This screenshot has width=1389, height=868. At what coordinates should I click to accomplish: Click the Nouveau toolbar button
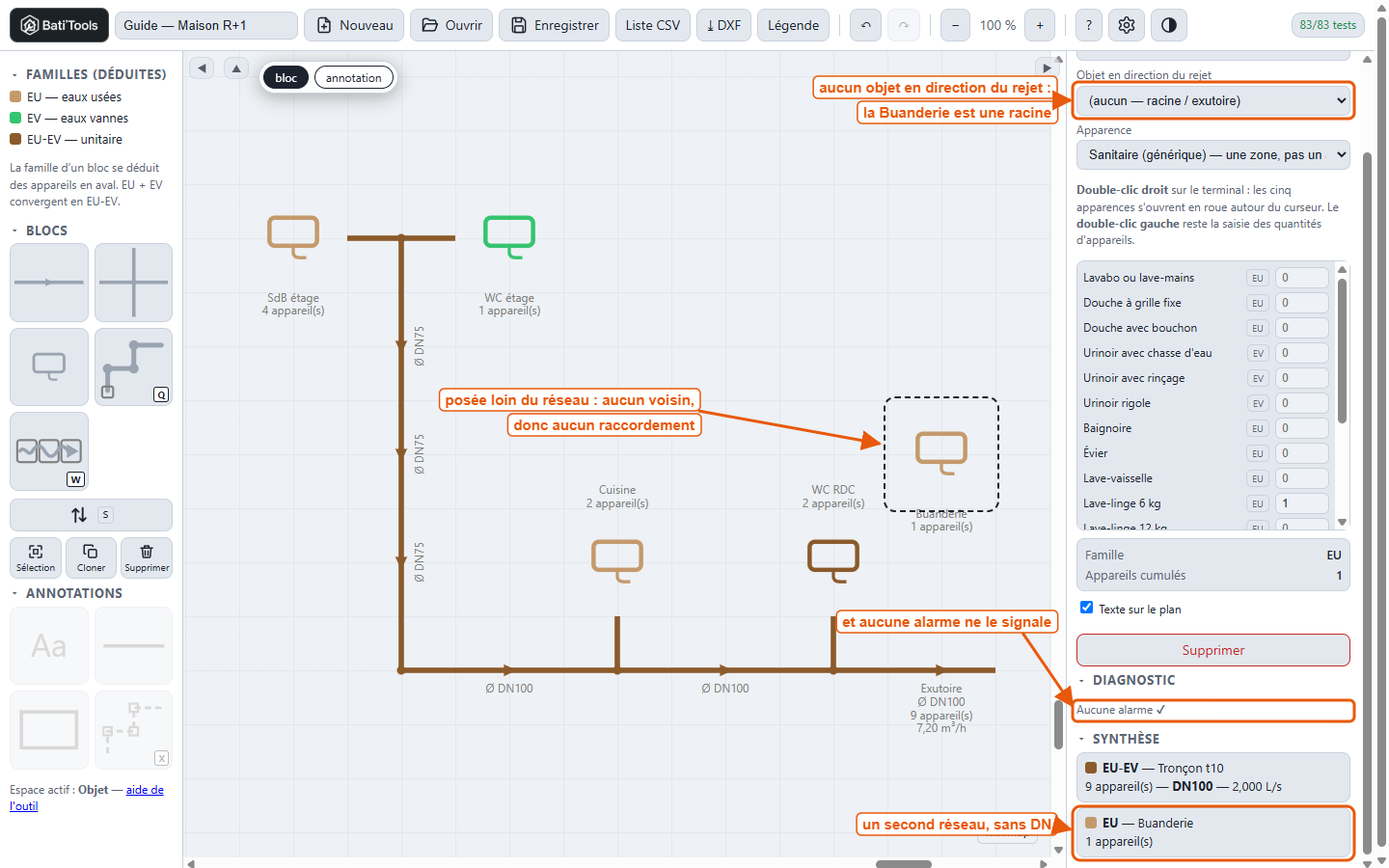355,25
